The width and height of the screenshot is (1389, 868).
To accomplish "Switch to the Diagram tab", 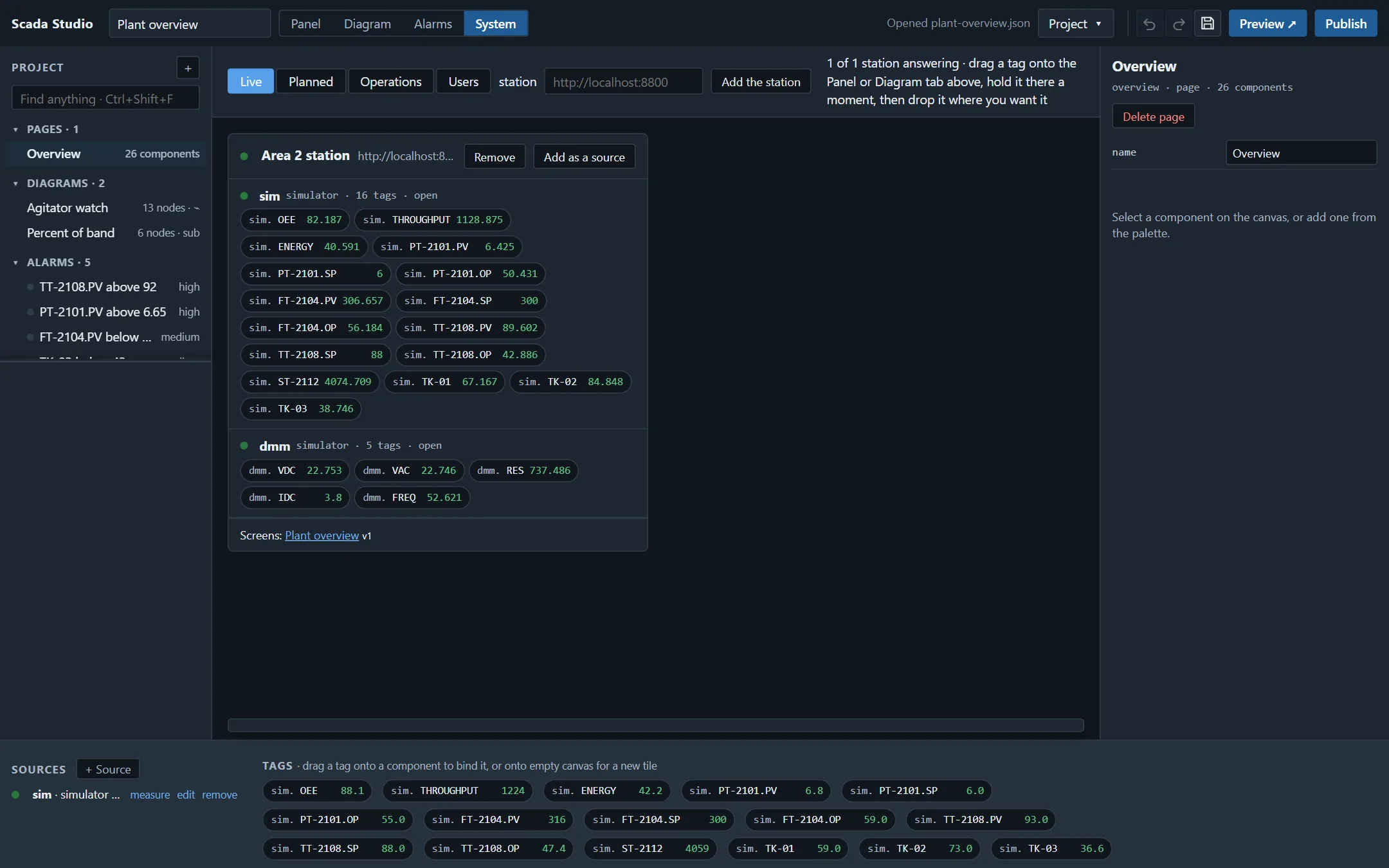I will coord(367,24).
